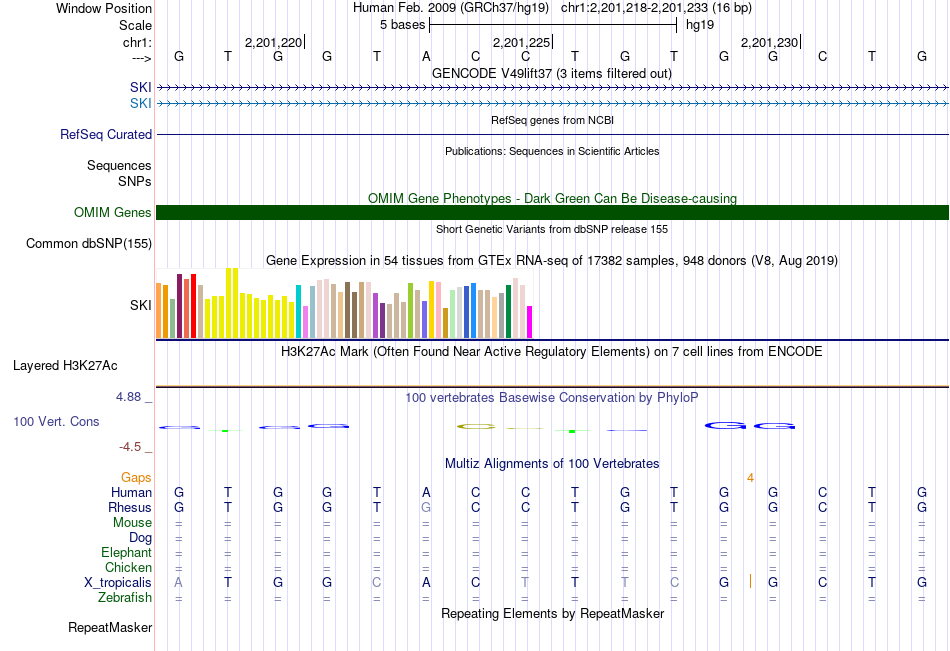Click the strand direction arrow label under chr1
950x651 pixels.
(x=141, y=59)
